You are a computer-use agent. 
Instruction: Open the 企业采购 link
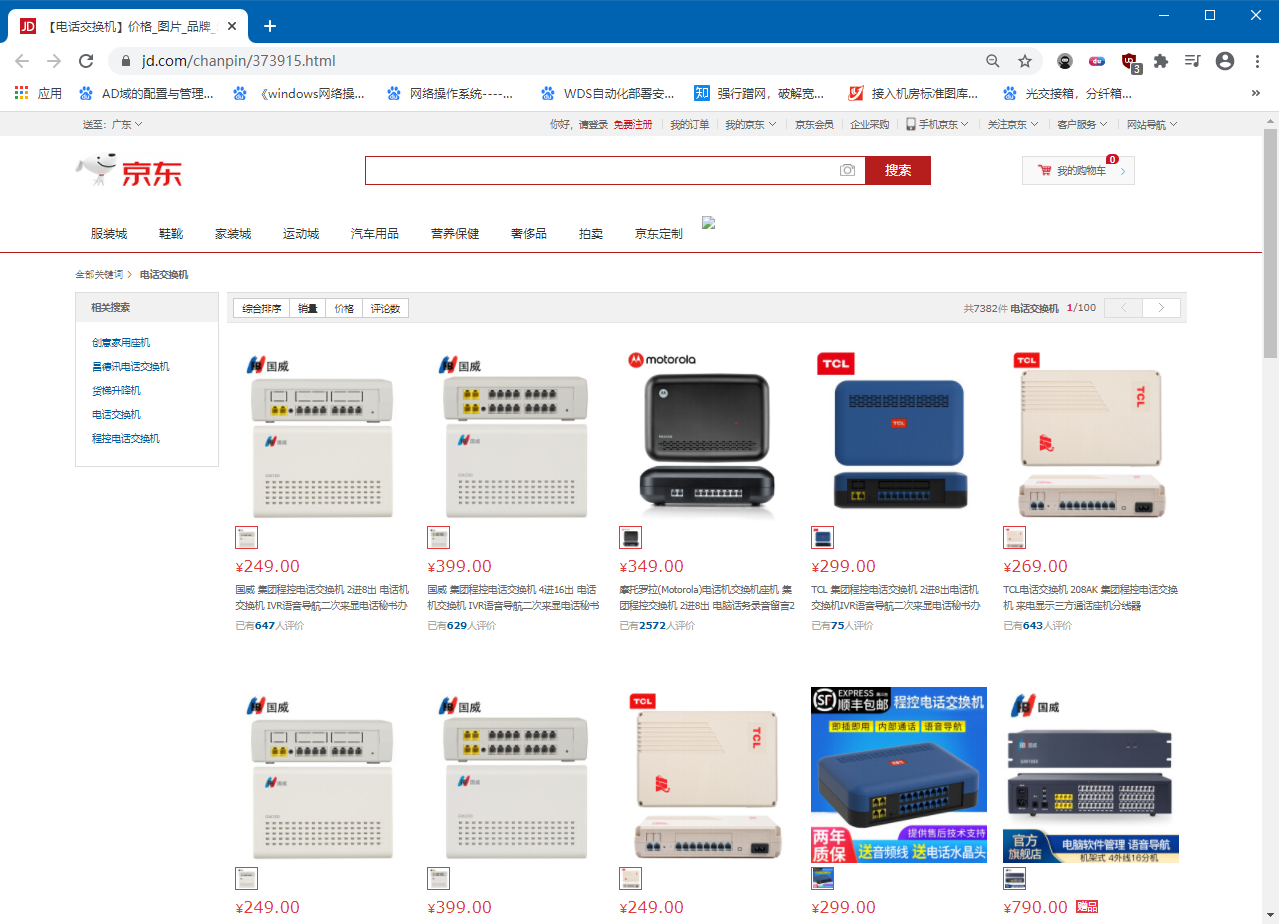[870, 125]
